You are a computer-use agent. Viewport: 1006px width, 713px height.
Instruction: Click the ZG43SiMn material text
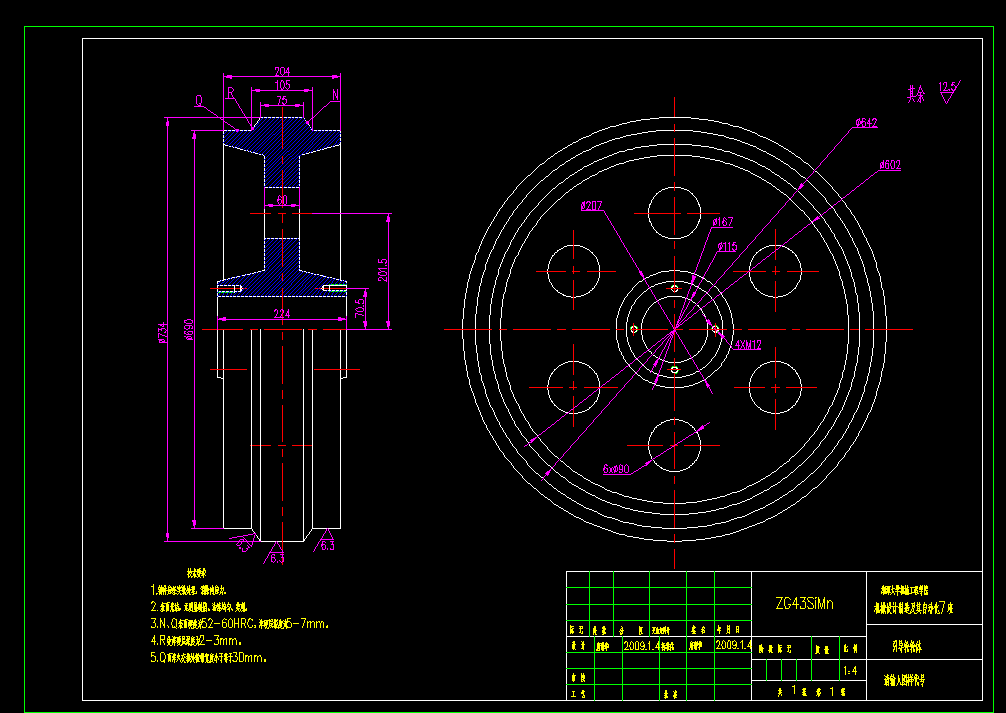[x=805, y=603]
